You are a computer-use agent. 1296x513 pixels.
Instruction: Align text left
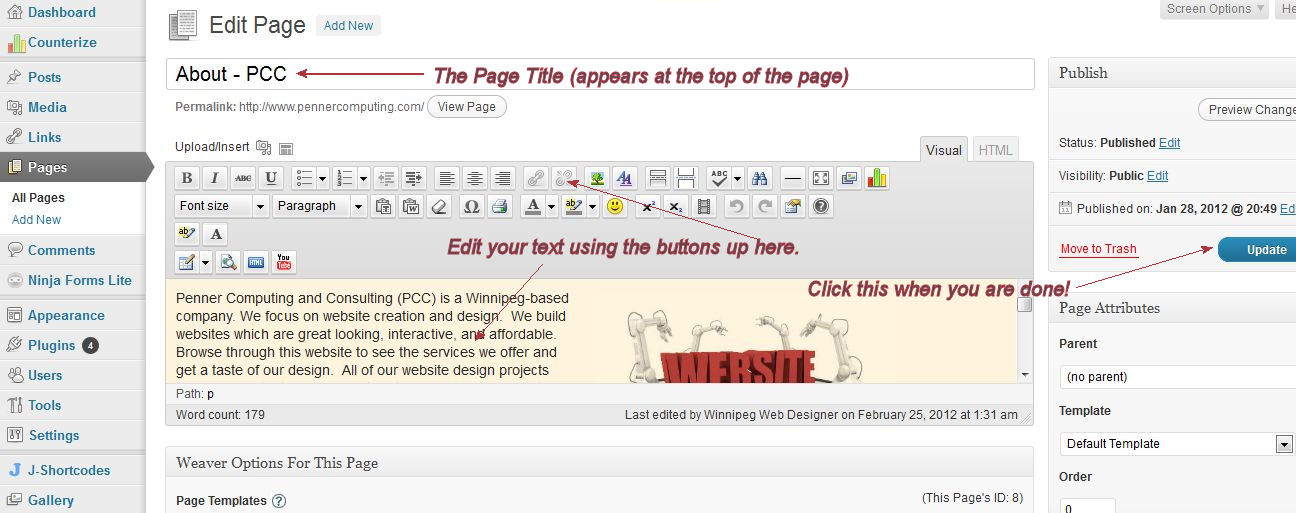click(x=447, y=179)
